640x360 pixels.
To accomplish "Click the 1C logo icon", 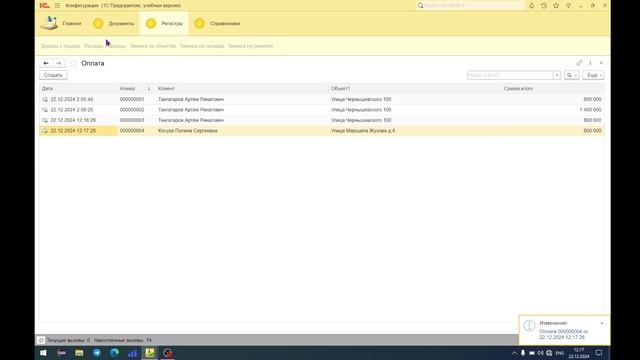I will (44, 5).
